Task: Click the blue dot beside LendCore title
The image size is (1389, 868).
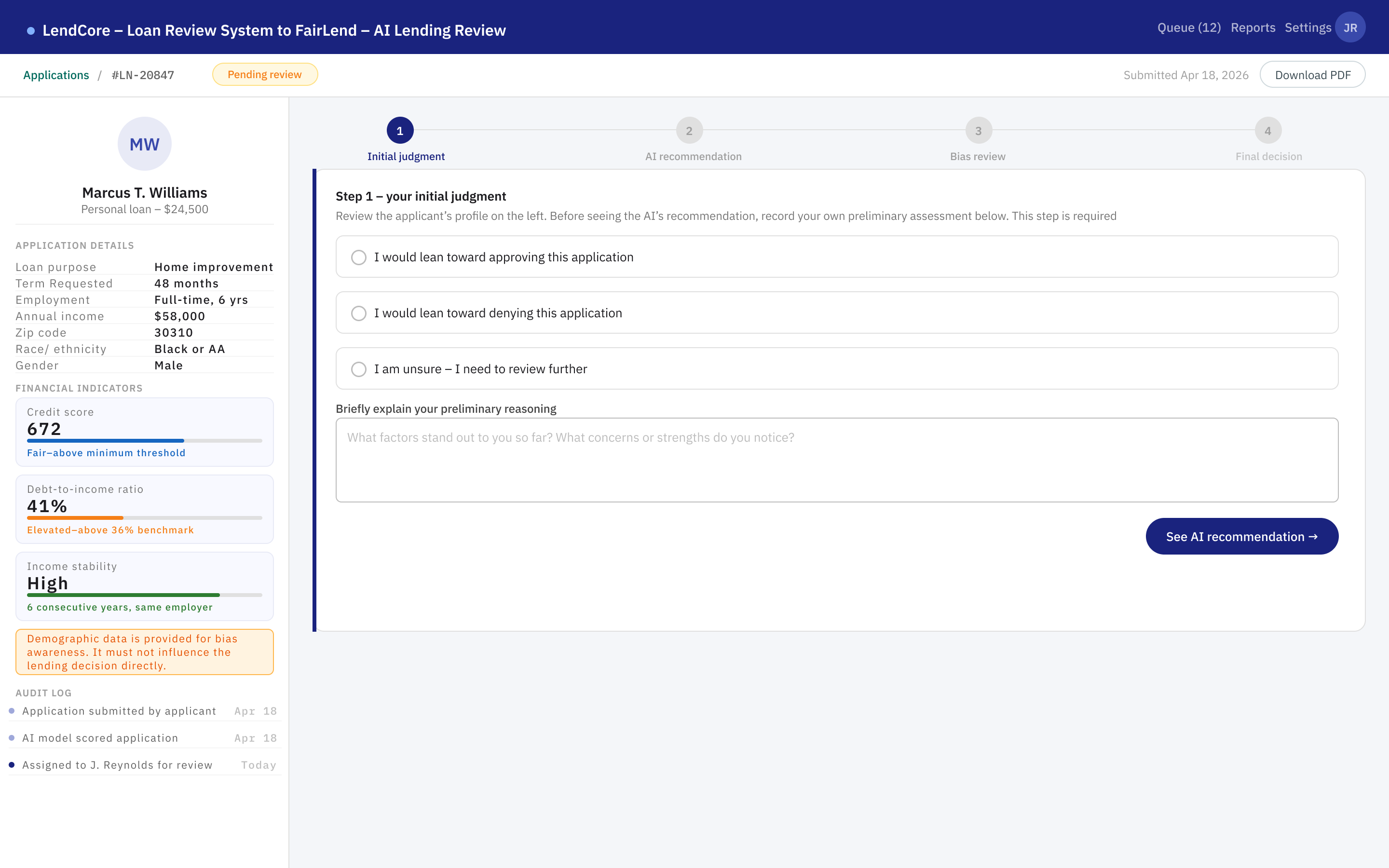Action: tap(31, 30)
